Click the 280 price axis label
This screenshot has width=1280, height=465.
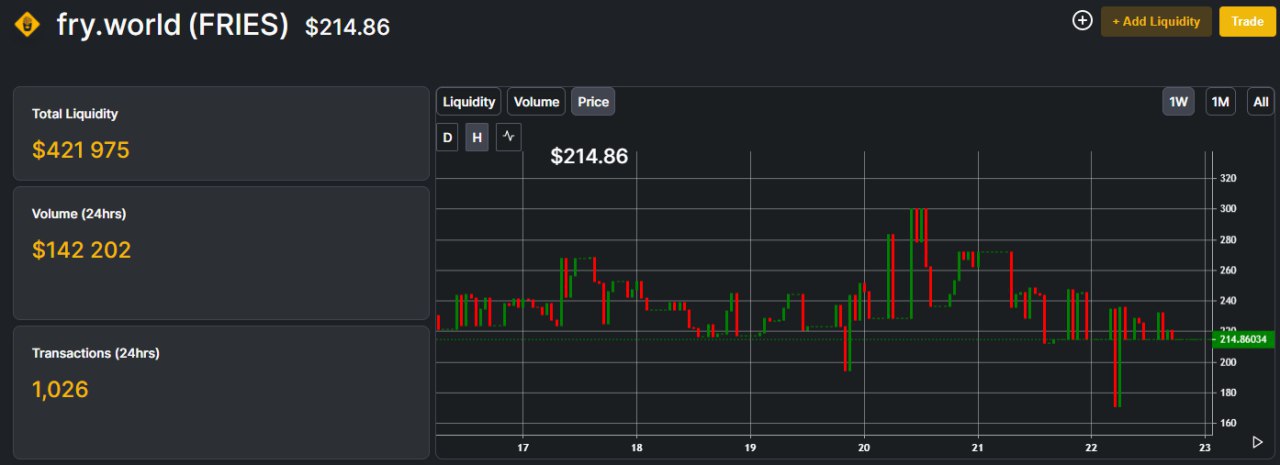pos(1229,240)
